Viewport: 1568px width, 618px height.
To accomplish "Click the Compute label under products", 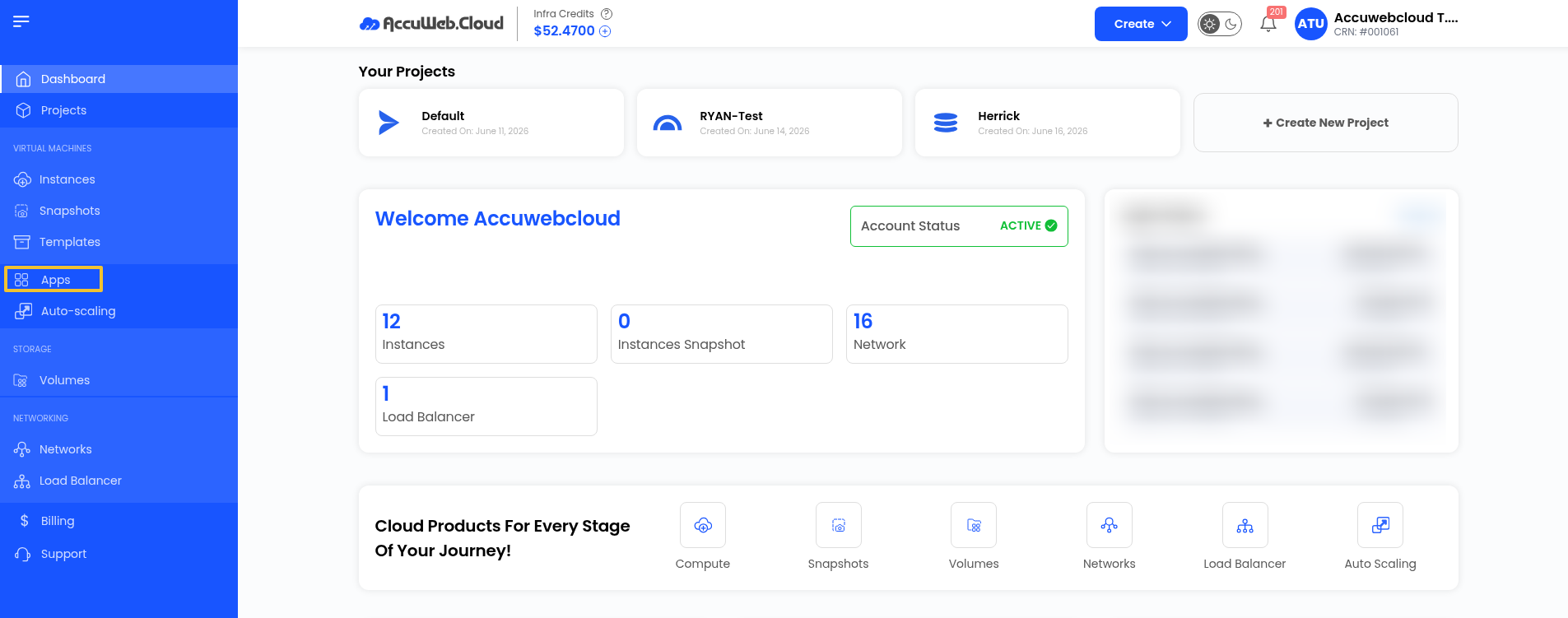I will click(703, 564).
